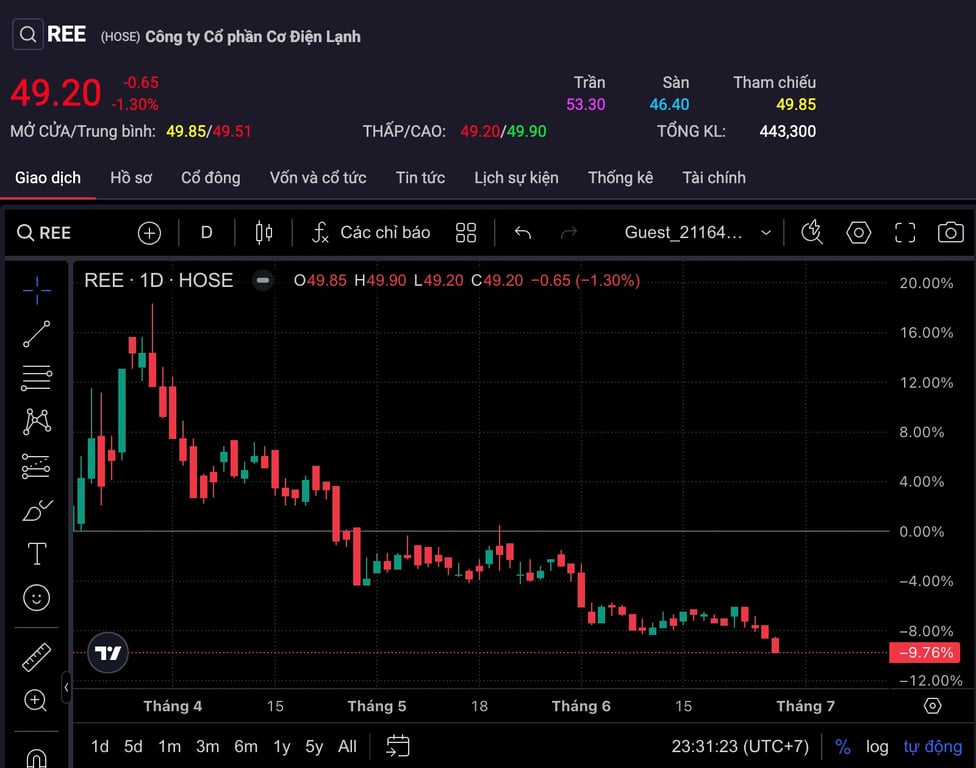Change chart style with candlestick icon
976x768 pixels.
click(264, 233)
